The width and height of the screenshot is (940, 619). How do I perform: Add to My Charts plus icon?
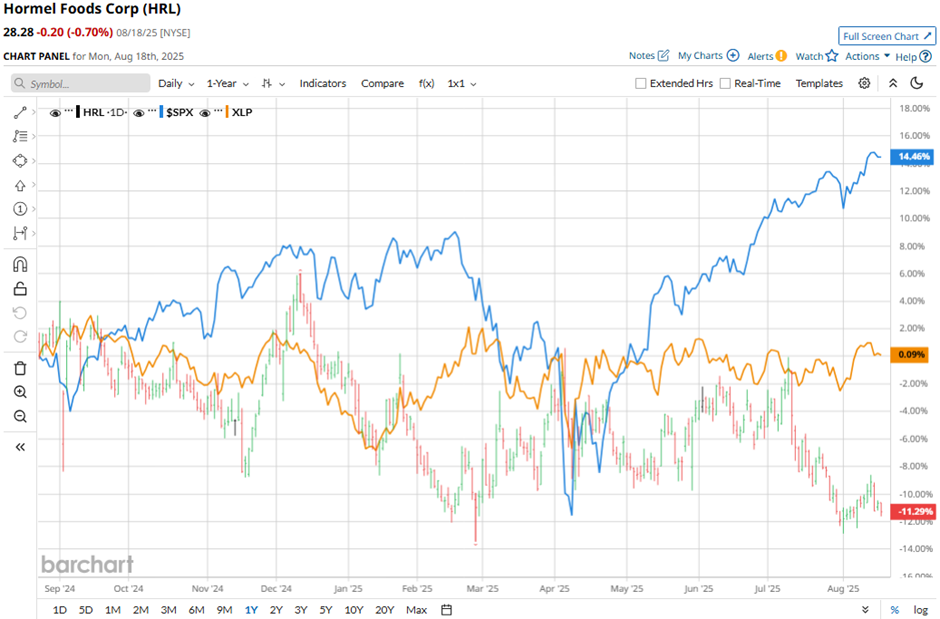(x=733, y=56)
